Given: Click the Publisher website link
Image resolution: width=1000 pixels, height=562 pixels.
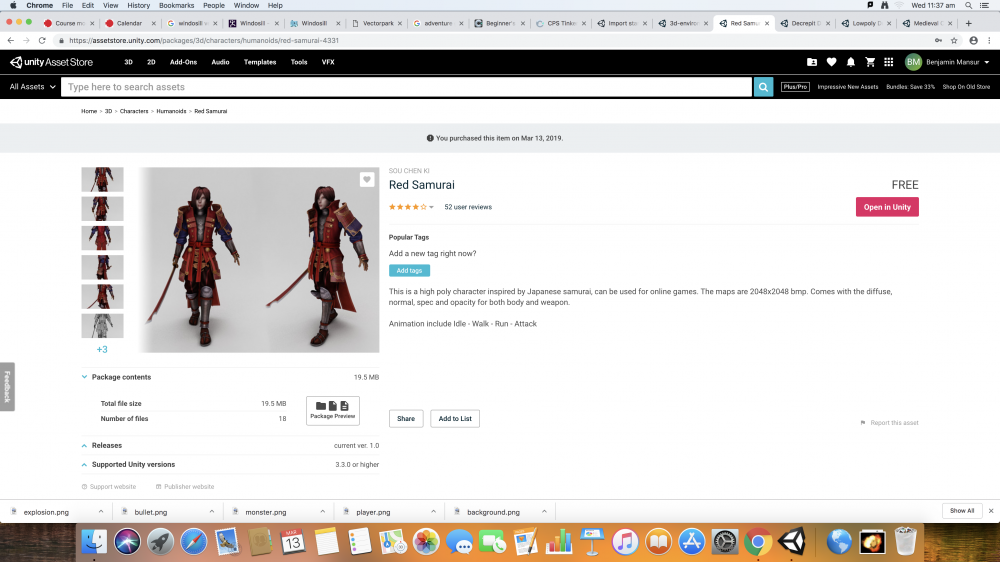Looking at the screenshot, I should pyautogui.click(x=185, y=487).
